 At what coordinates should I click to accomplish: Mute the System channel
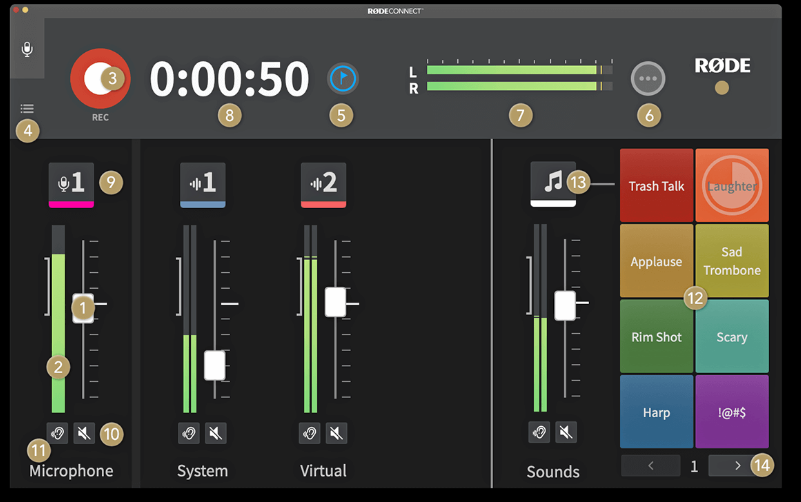pyautogui.click(x=216, y=433)
